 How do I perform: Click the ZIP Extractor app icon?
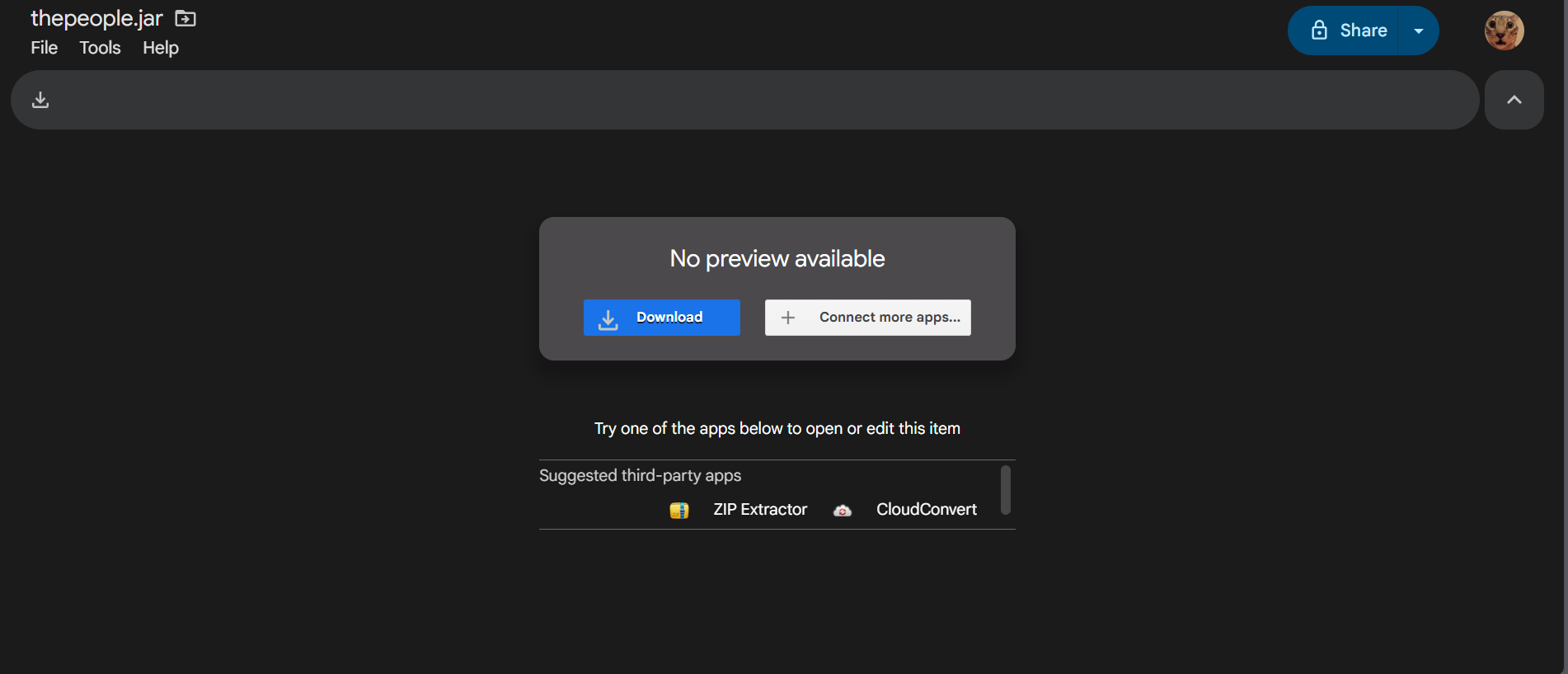coord(679,511)
